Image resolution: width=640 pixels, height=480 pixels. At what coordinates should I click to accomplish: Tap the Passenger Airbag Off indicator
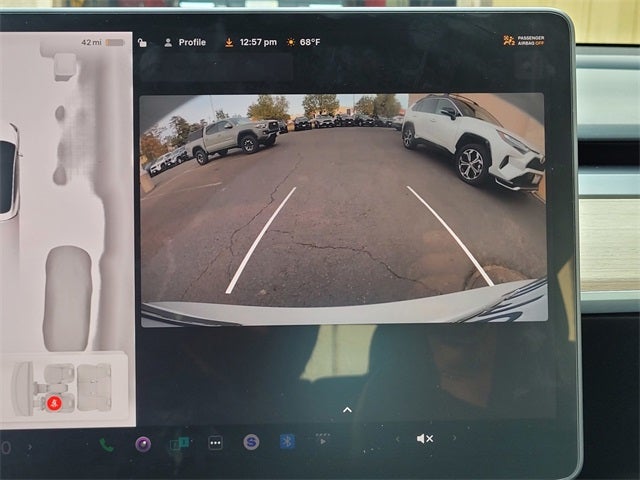(523, 41)
